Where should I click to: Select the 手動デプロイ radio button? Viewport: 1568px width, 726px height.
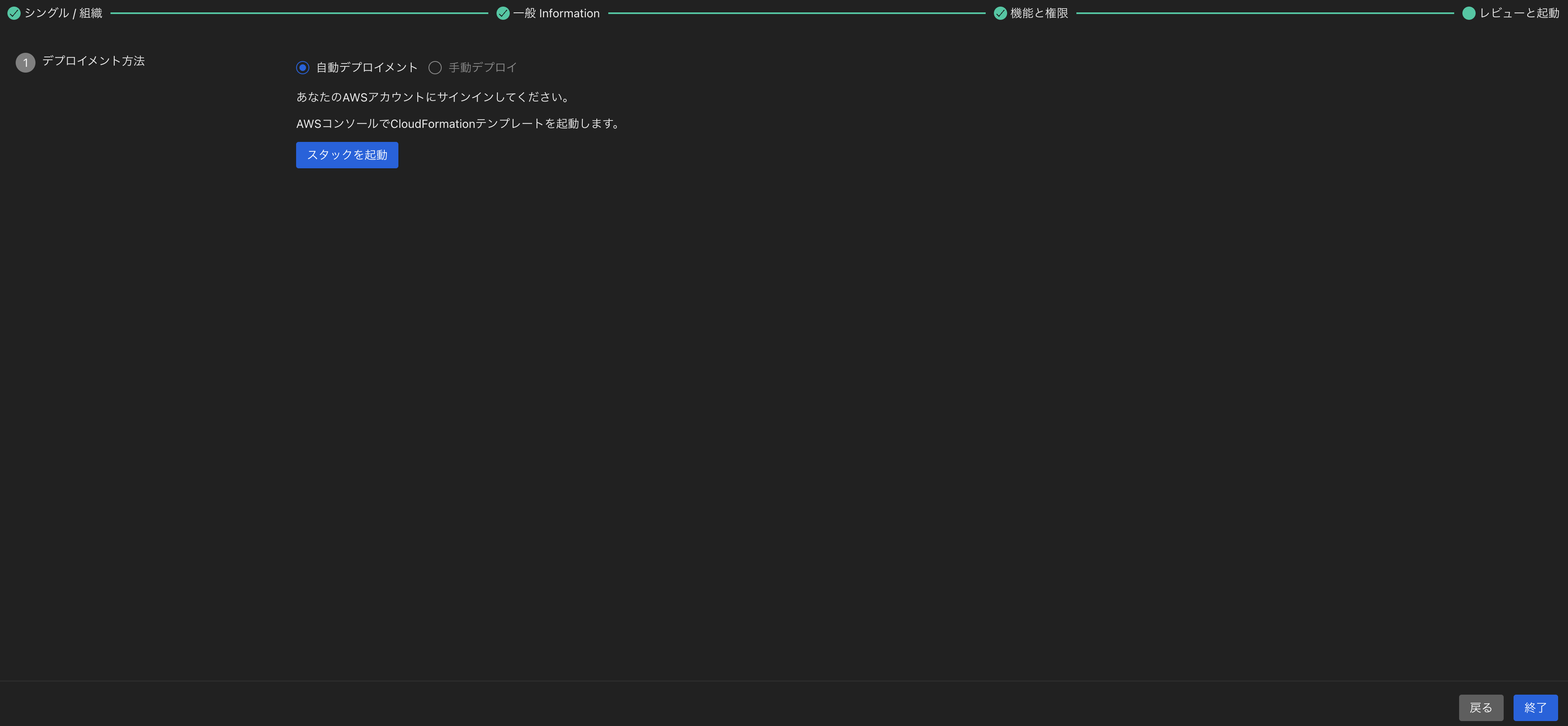click(435, 68)
